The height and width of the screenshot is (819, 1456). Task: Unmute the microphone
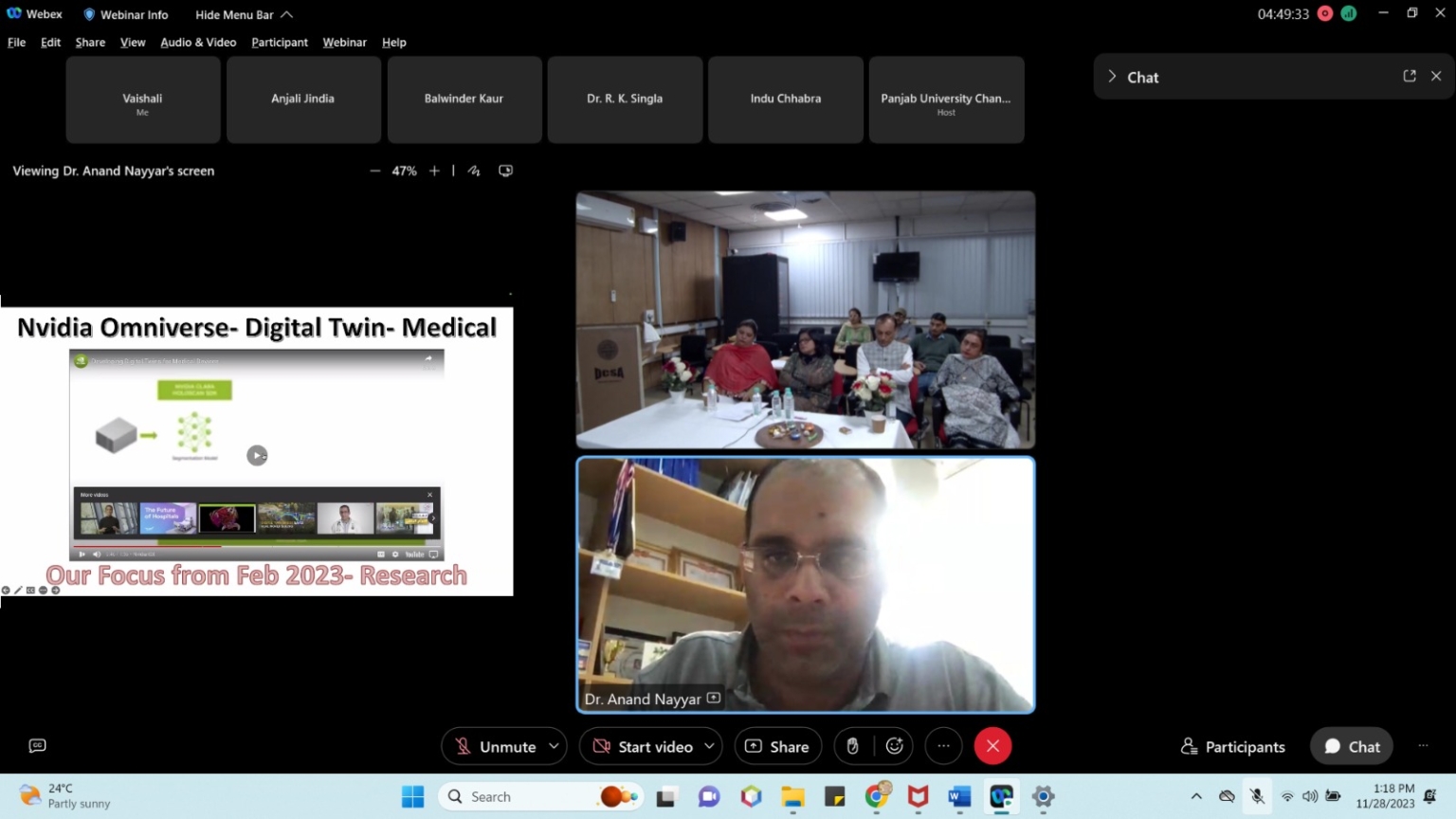(495, 747)
